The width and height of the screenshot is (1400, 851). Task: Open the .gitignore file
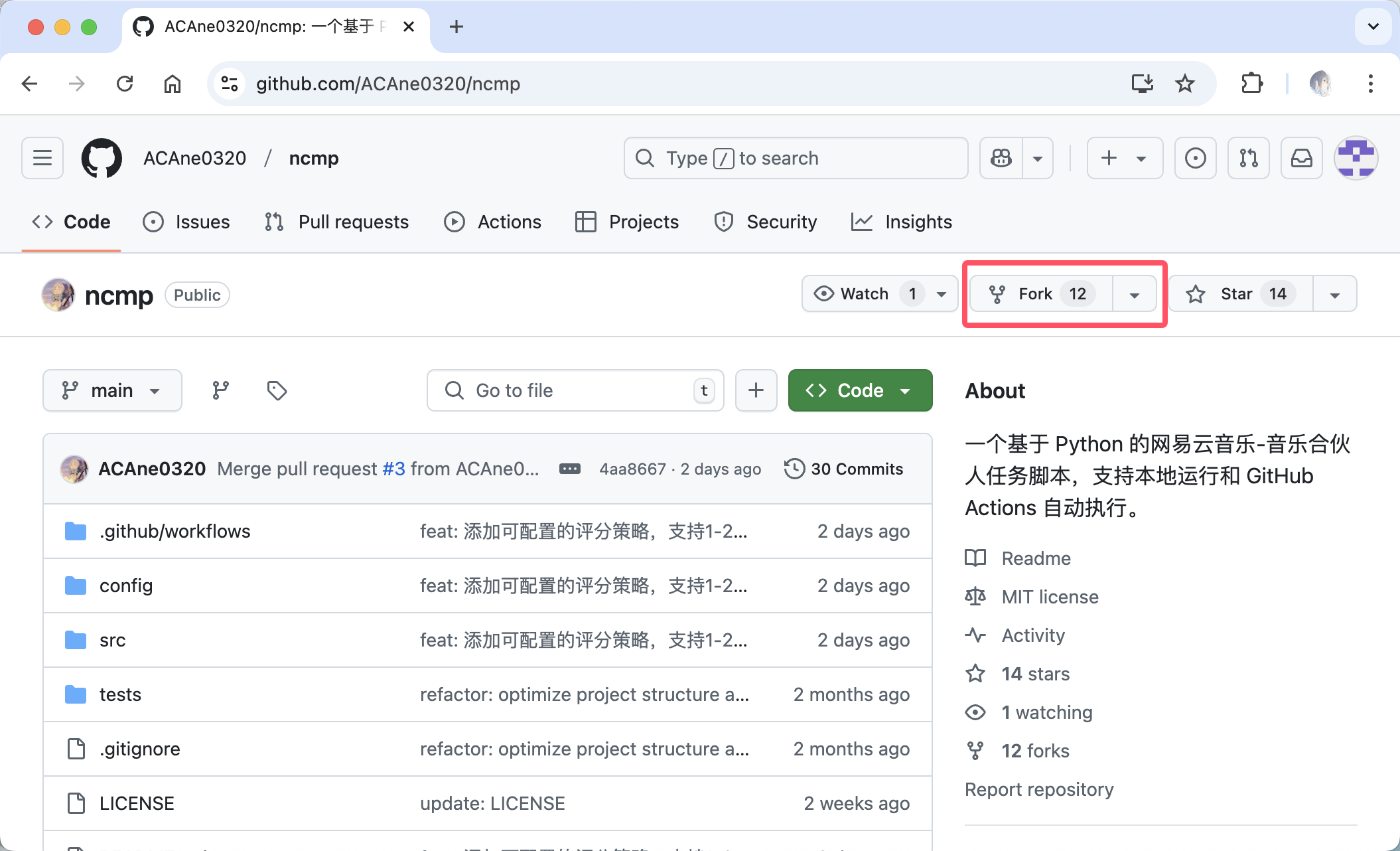(x=139, y=749)
